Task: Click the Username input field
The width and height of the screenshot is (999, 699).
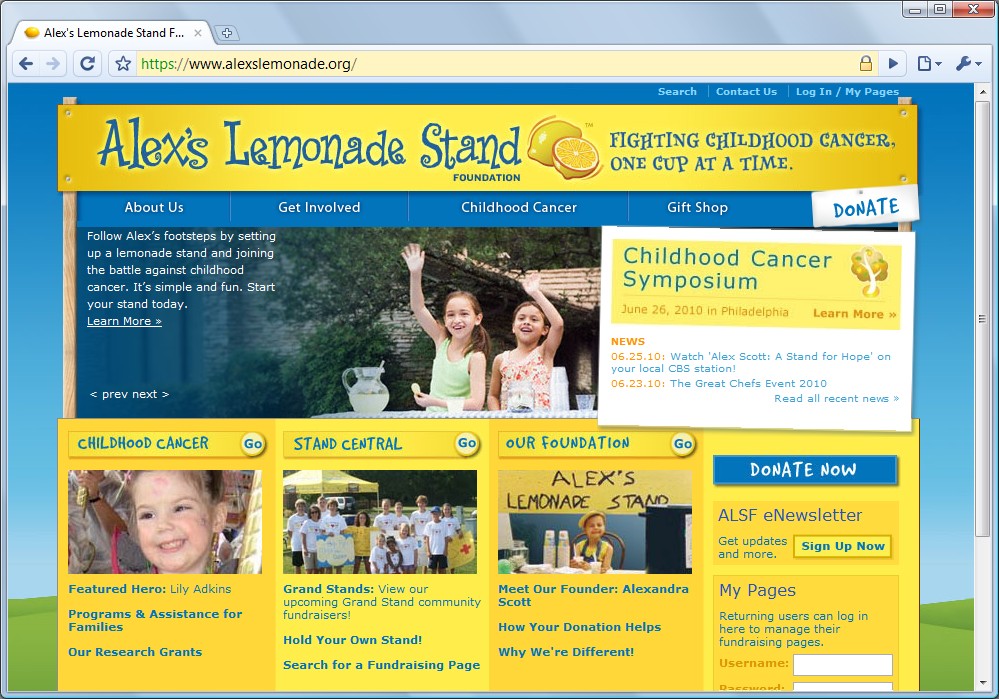Action: tap(842, 665)
